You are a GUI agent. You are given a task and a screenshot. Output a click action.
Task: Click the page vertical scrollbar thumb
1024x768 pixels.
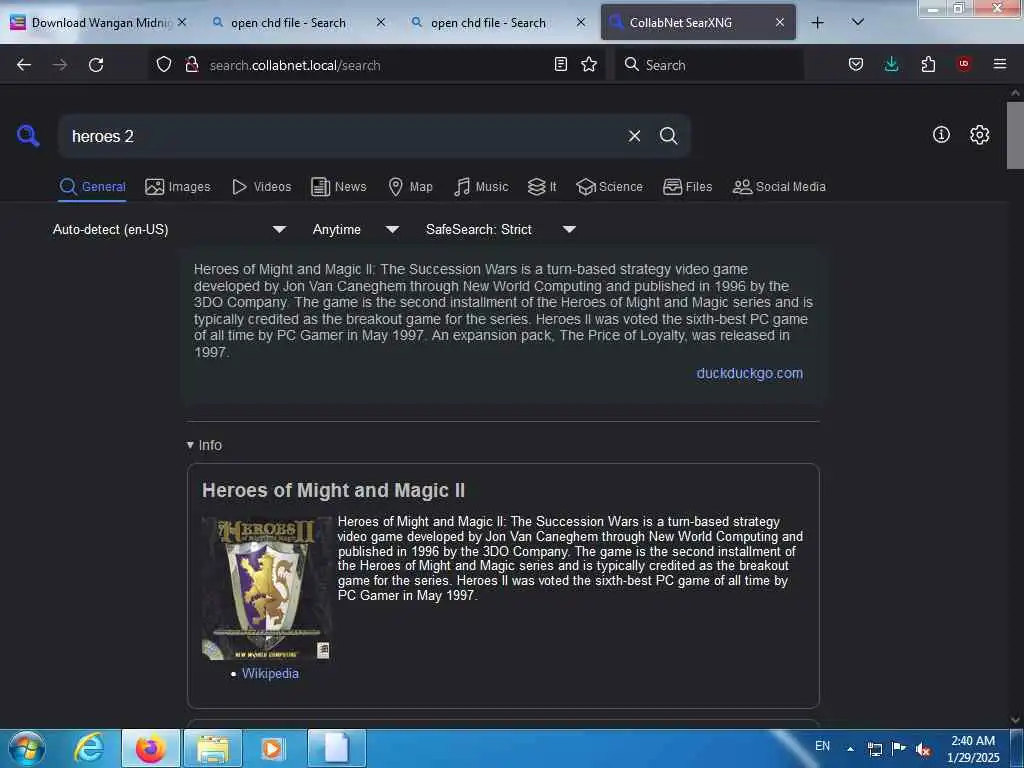click(1014, 135)
